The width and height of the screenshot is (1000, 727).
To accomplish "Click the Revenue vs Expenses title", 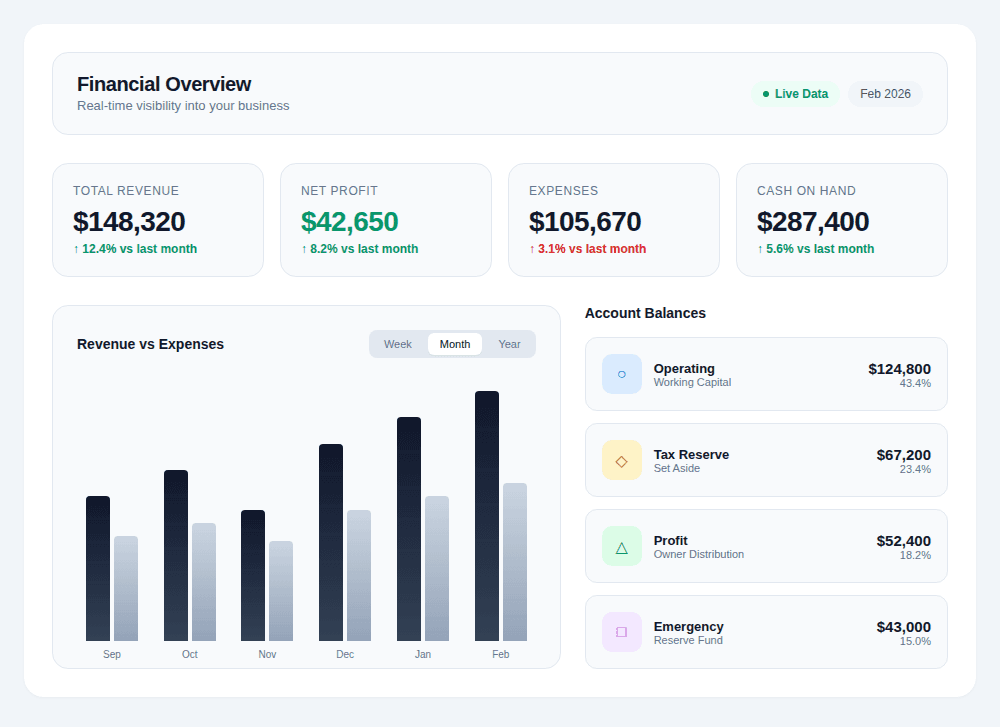I will click(x=151, y=344).
